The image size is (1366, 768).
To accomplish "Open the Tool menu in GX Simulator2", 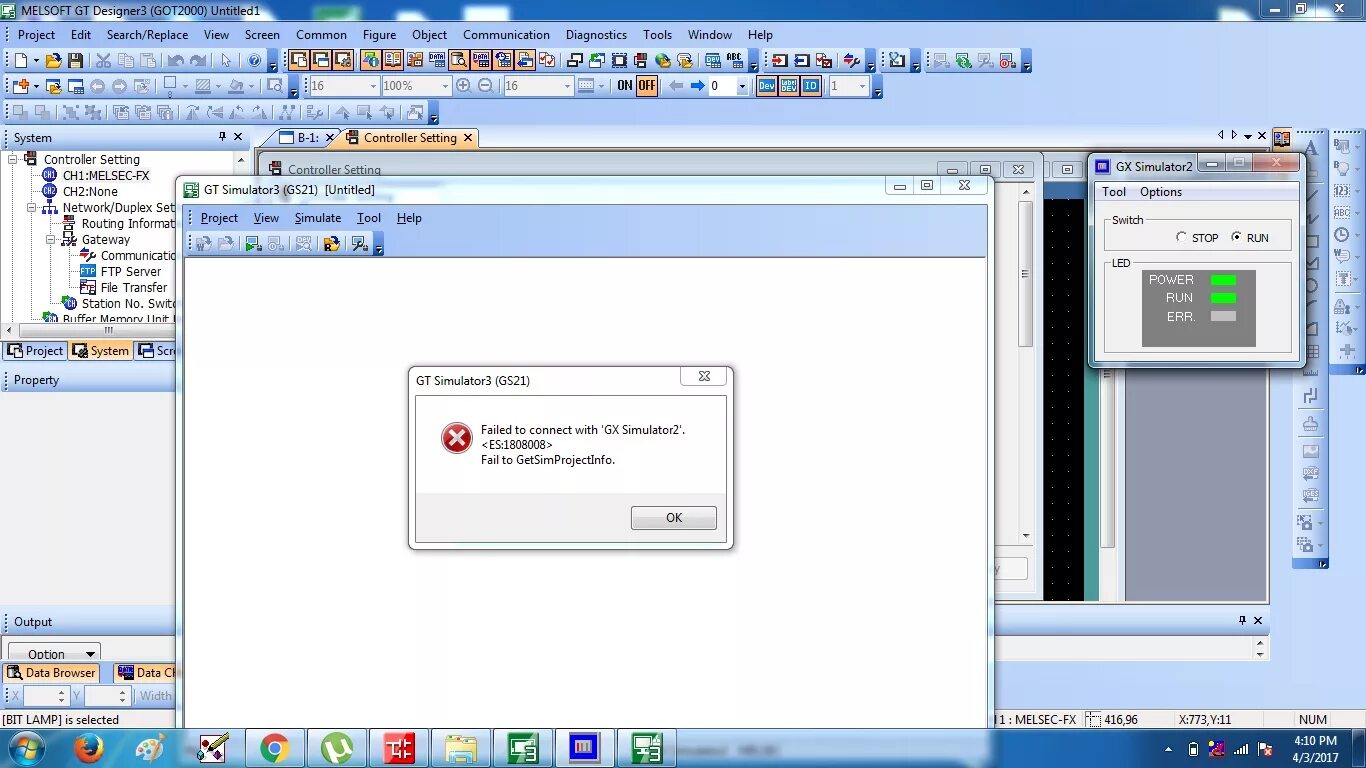I will [x=1114, y=192].
